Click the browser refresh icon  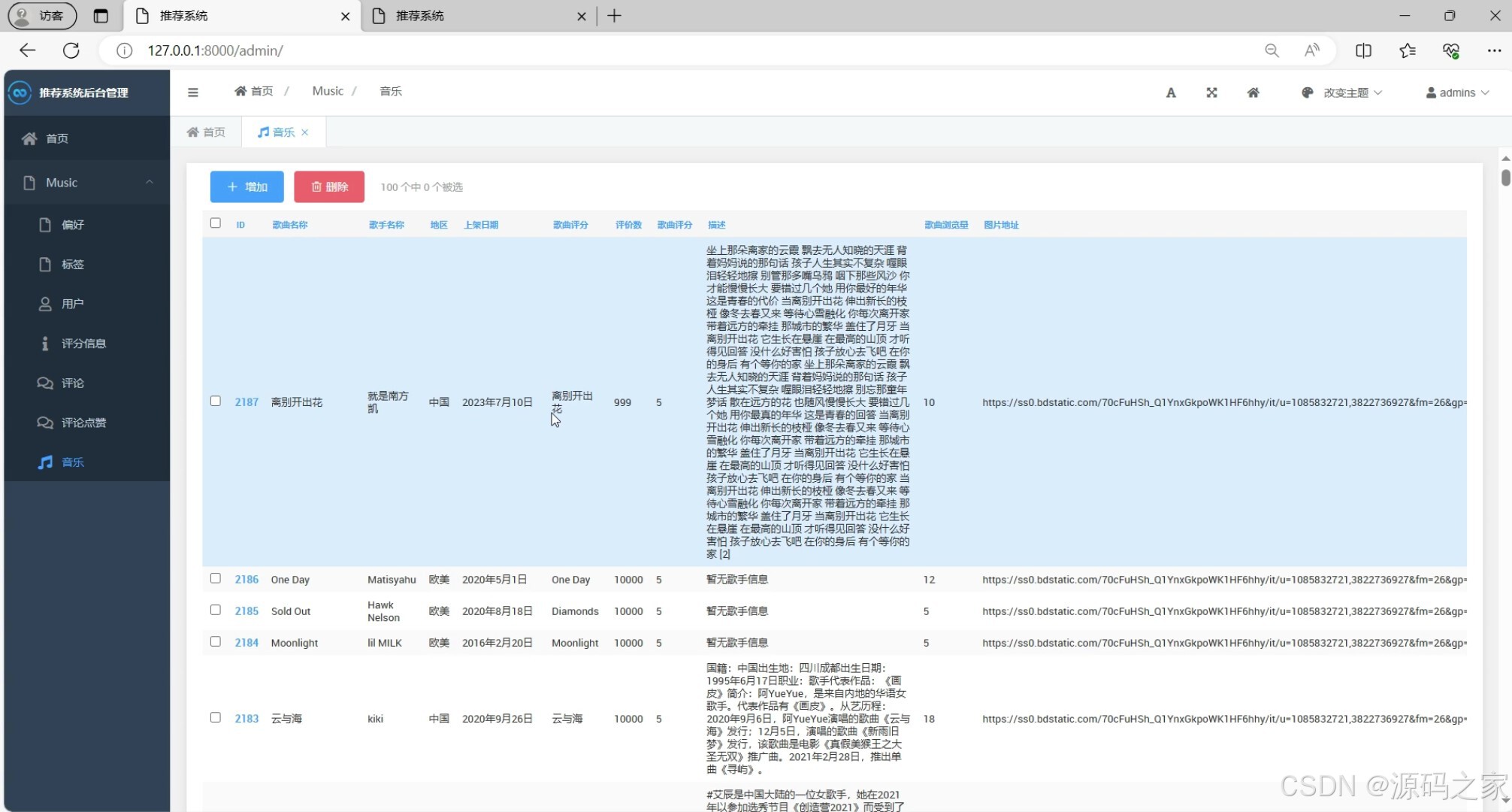tap(71, 50)
